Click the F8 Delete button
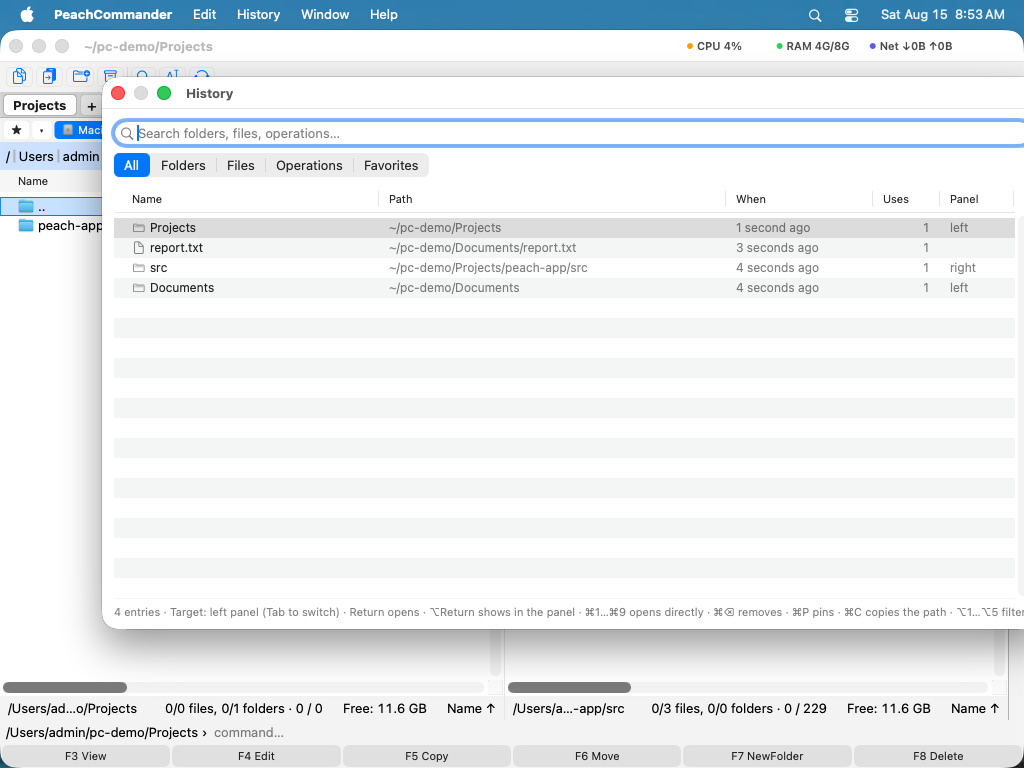This screenshot has height=768, width=1024. point(938,756)
